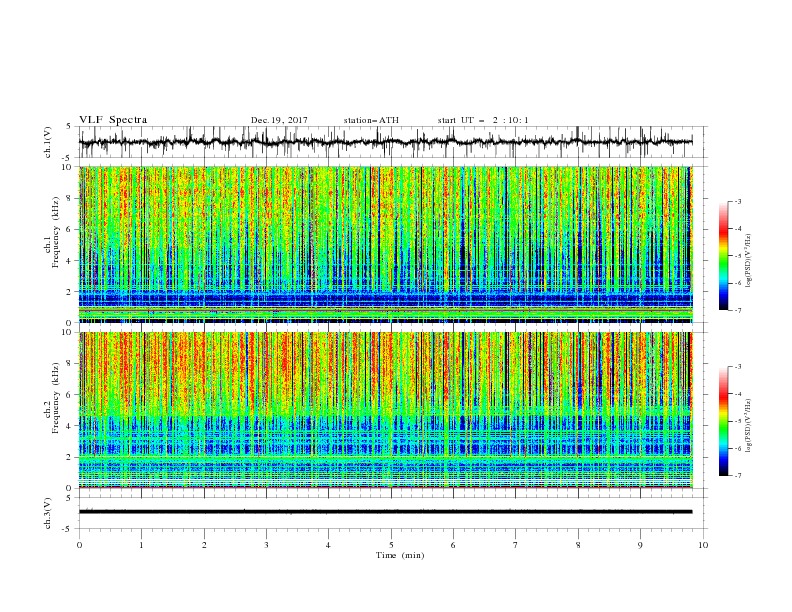Click the ch.1 waveform trace panel
The image size is (792, 612).
point(390,142)
